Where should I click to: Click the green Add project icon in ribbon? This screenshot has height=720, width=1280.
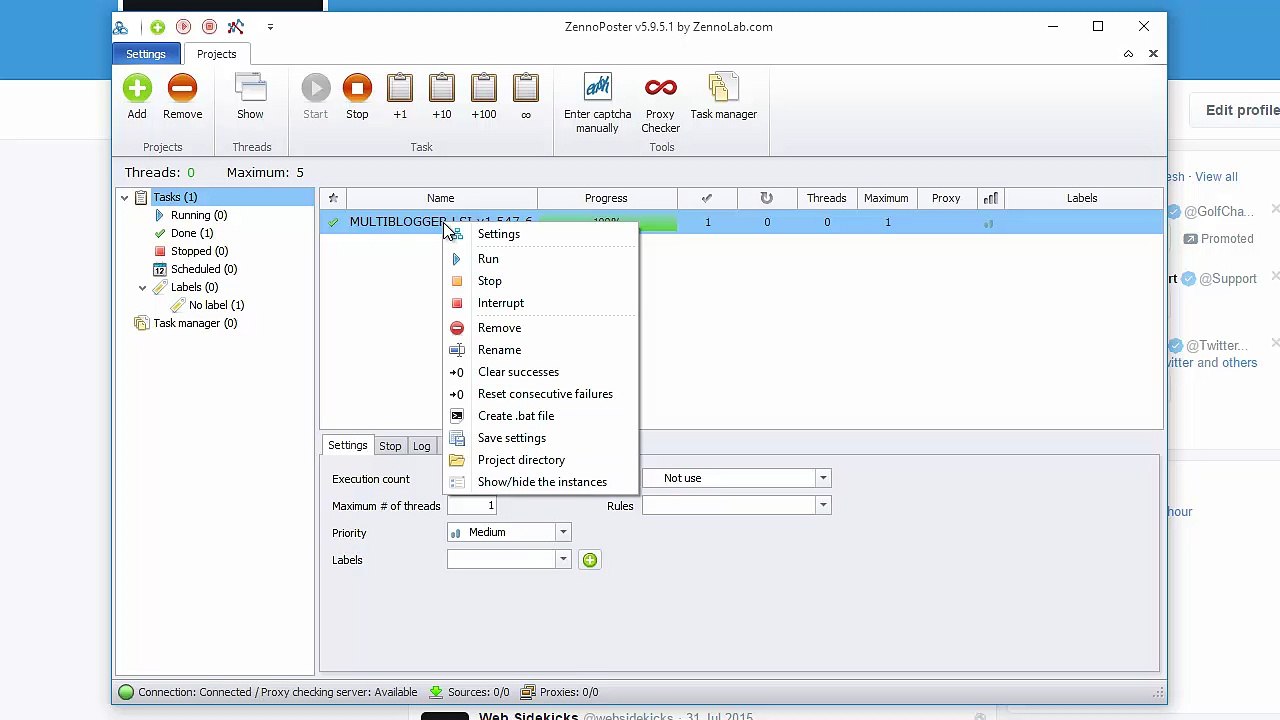137,89
